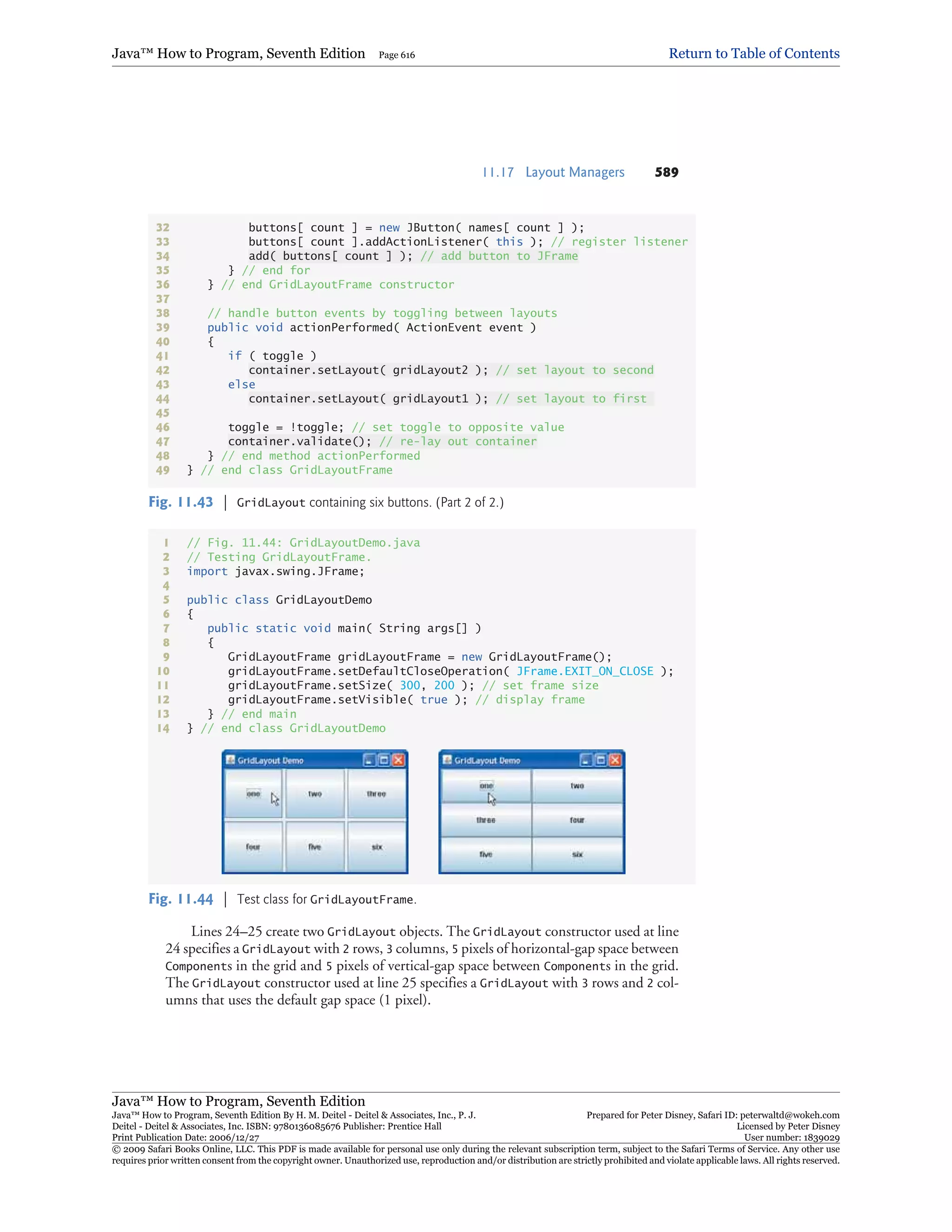Click Java icon in right GridLayout Demo window

(x=447, y=760)
